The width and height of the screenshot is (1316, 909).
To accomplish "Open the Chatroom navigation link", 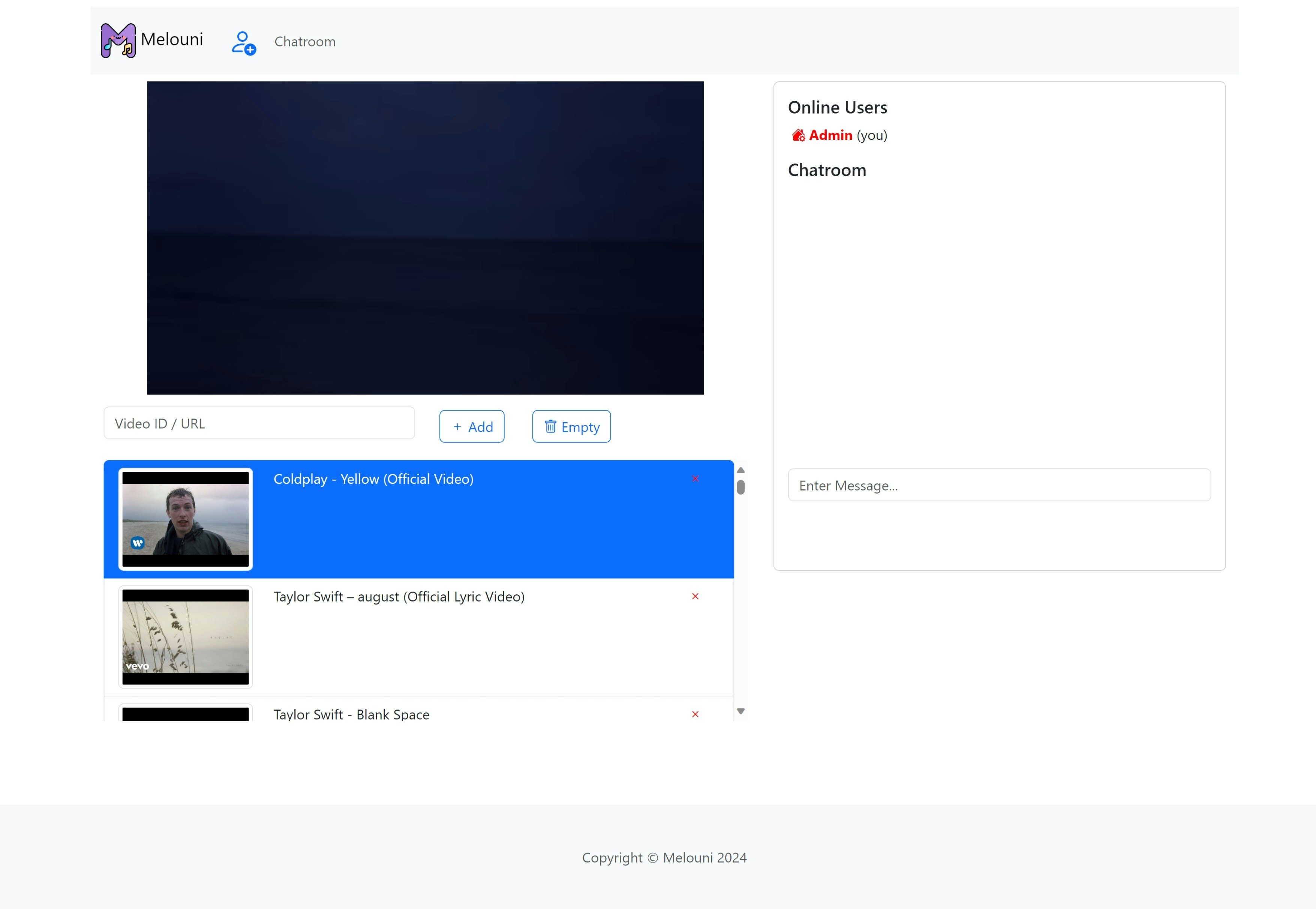I will pyautogui.click(x=305, y=42).
